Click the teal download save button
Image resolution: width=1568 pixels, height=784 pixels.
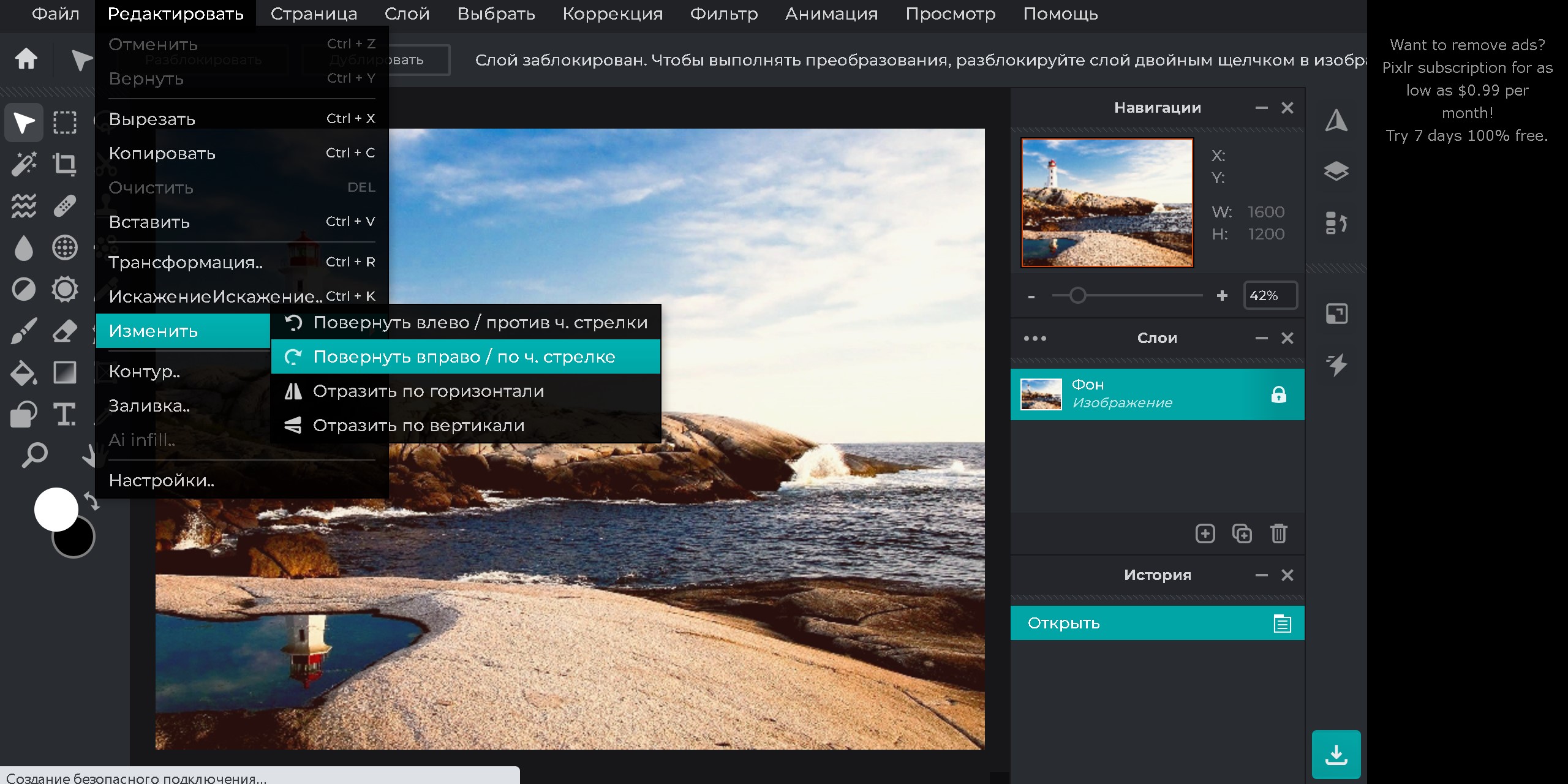[x=1336, y=755]
